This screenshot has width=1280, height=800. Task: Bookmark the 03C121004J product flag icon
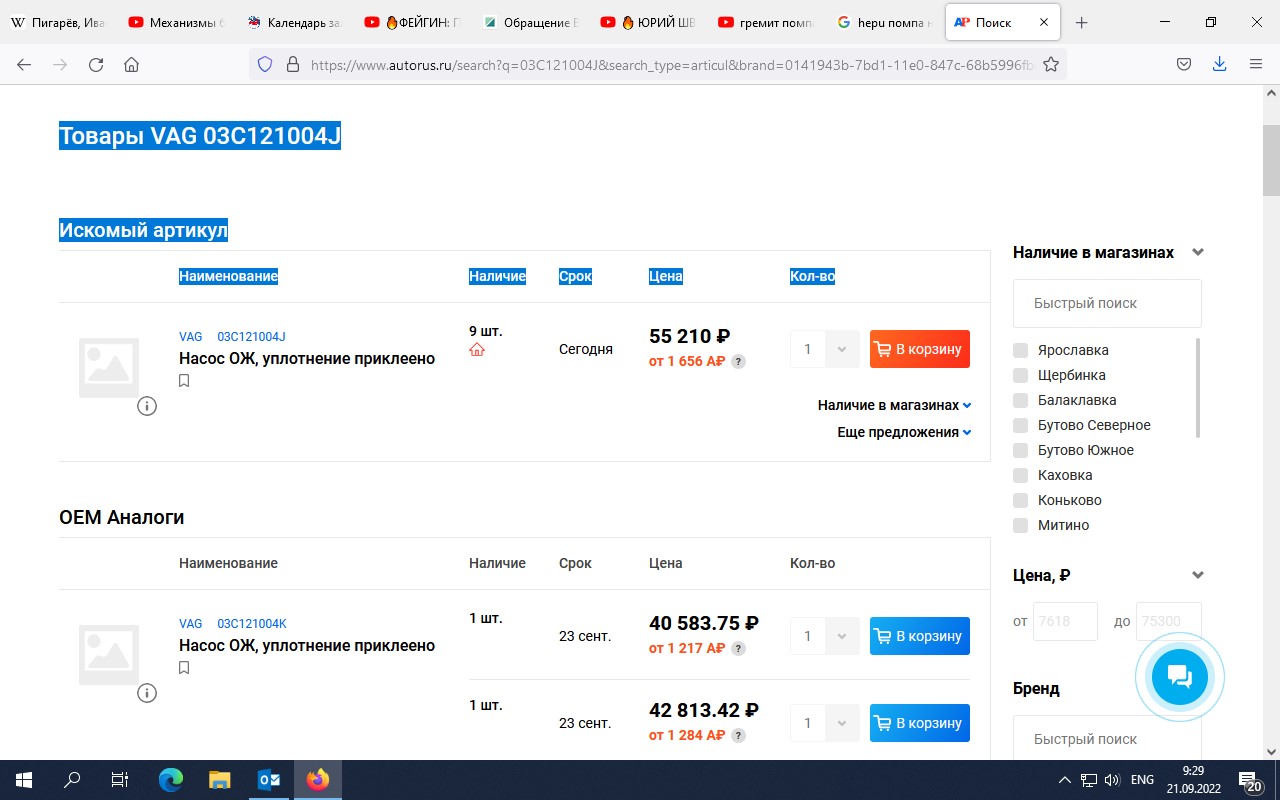click(184, 381)
